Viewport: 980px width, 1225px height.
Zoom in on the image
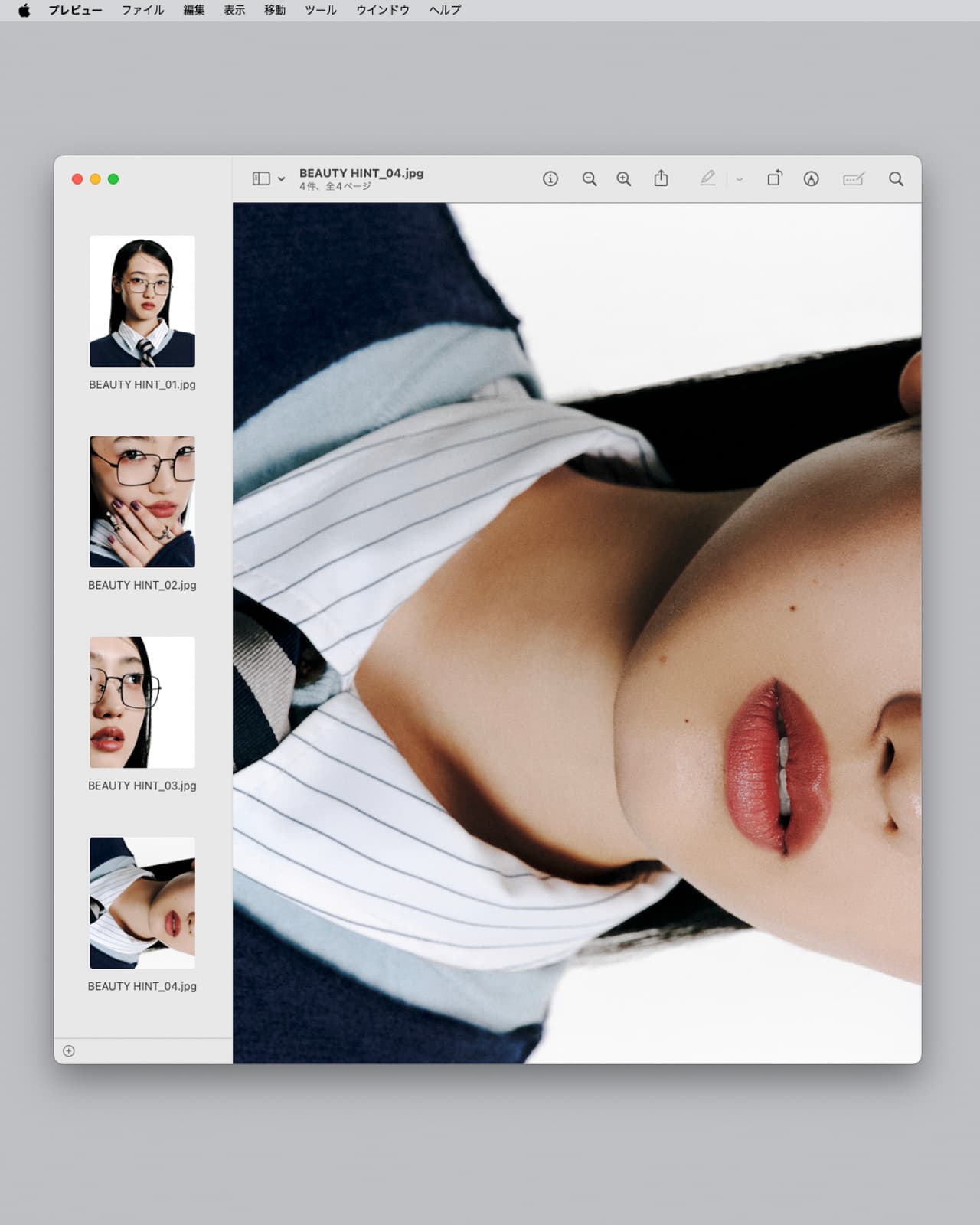coord(624,179)
